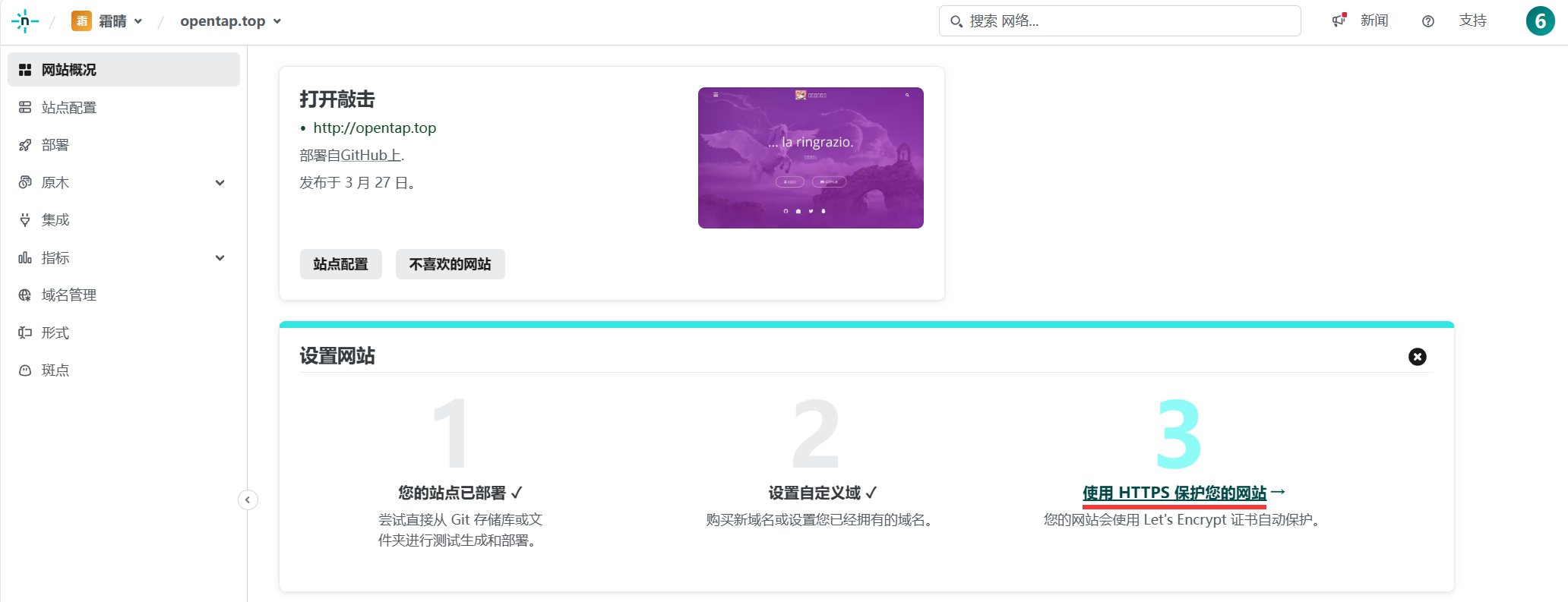Click the orange 霜晴 team avatar icon

(x=81, y=21)
